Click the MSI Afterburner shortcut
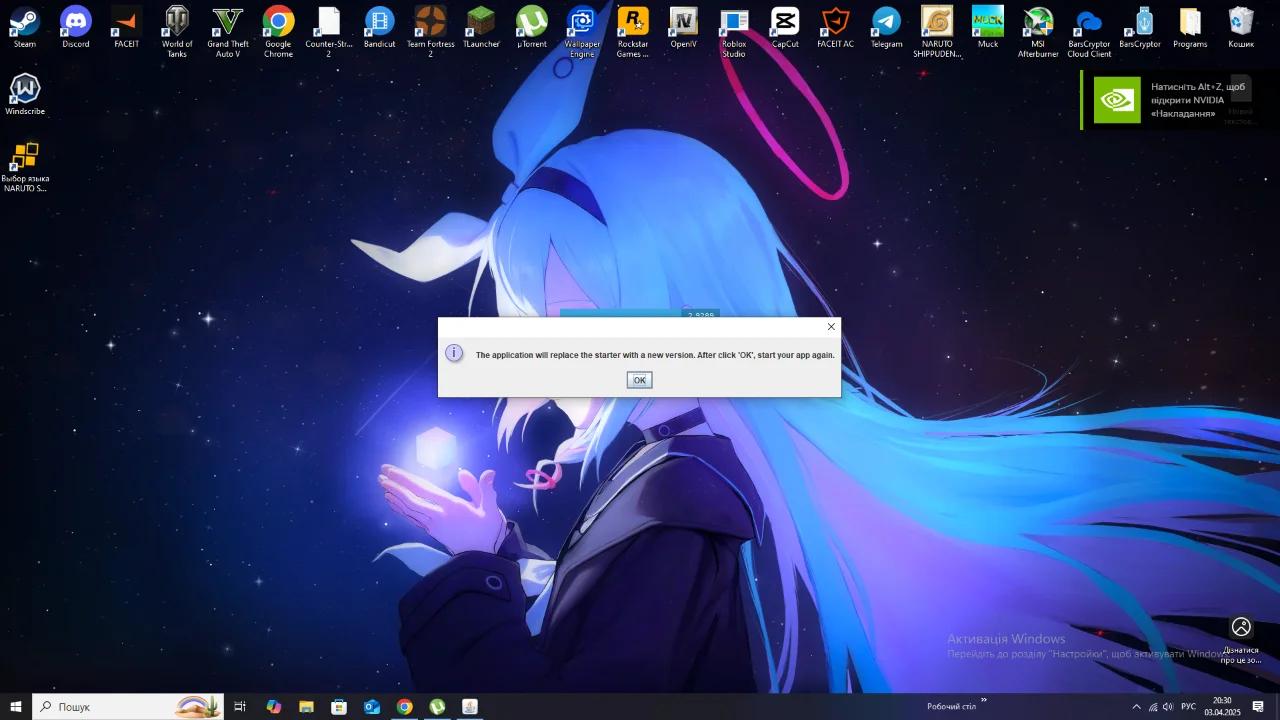The image size is (1280, 720). [1038, 32]
